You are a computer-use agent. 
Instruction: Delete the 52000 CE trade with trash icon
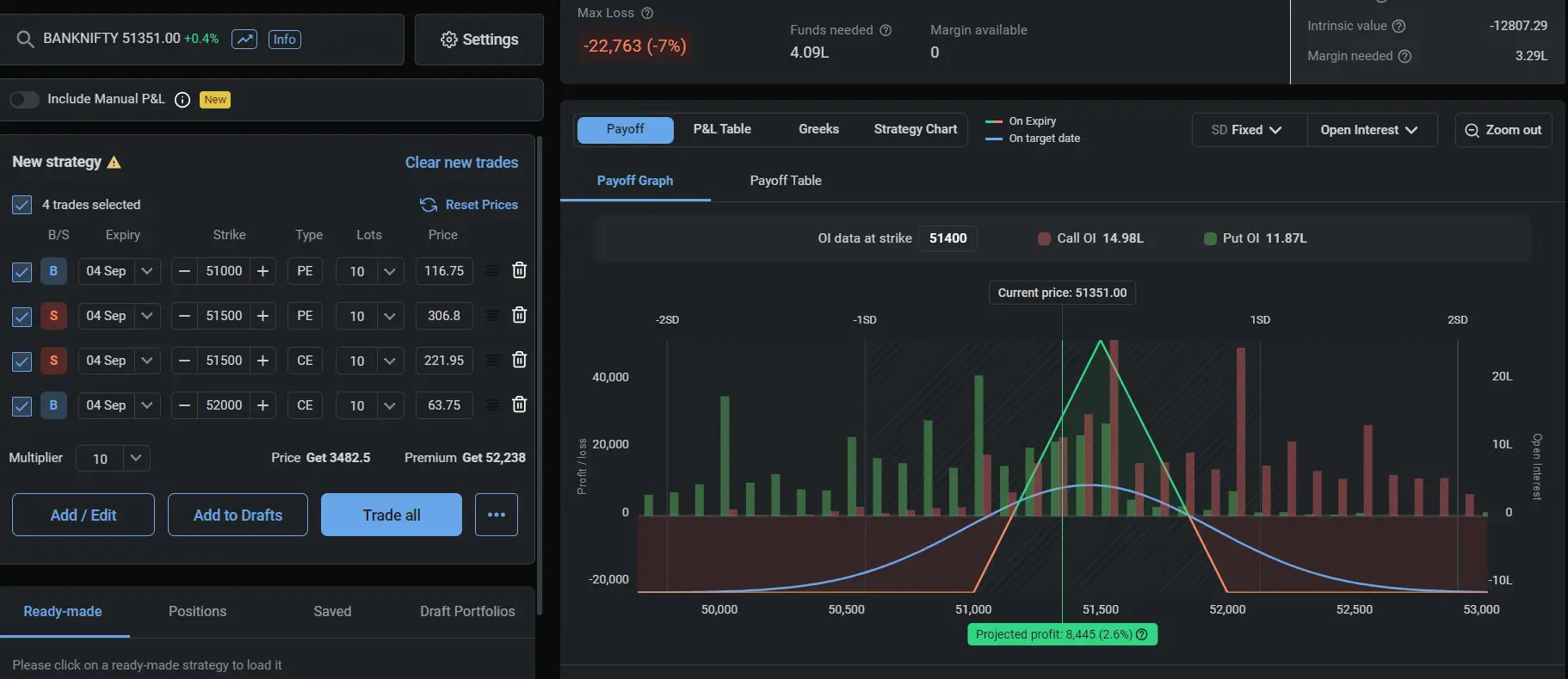tap(519, 404)
